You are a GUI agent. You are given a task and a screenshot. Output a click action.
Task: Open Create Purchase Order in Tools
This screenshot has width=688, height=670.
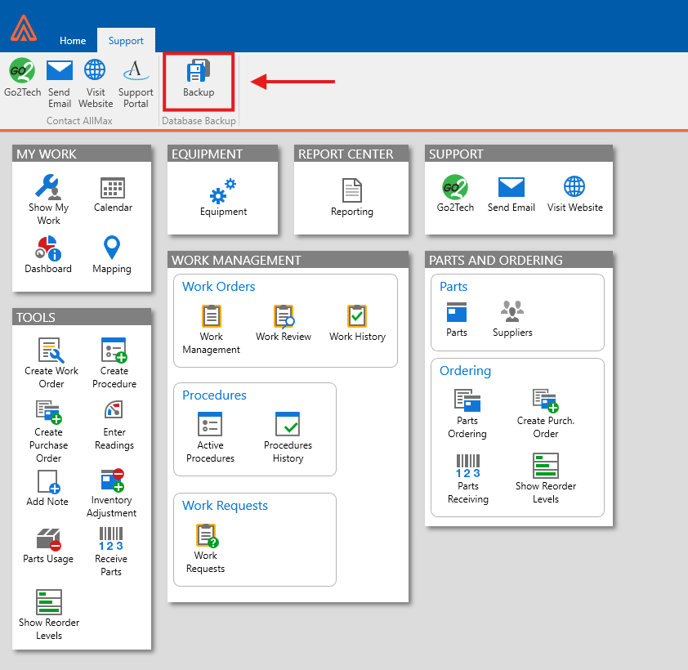coord(48,431)
